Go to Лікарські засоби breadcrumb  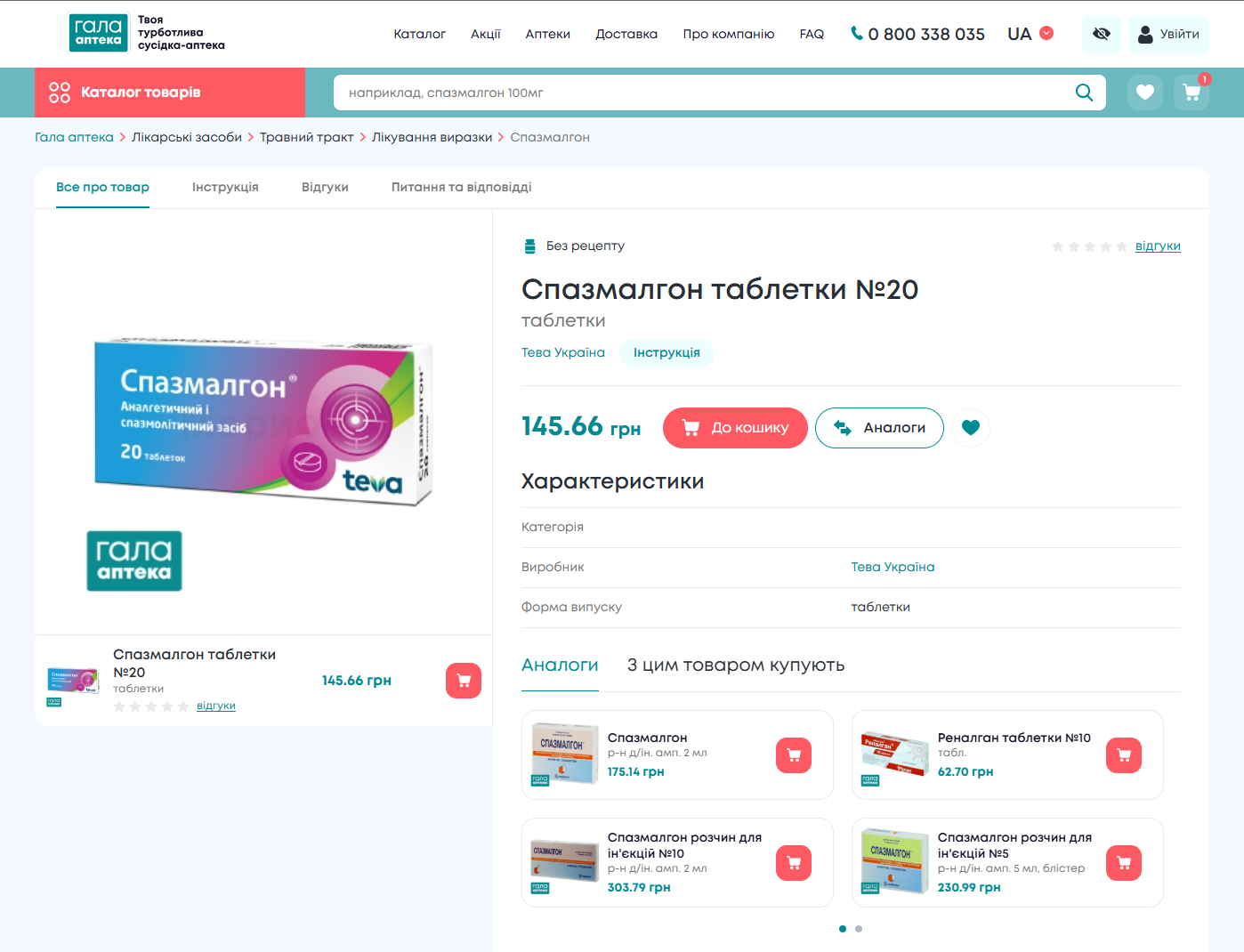tap(187, 137)
